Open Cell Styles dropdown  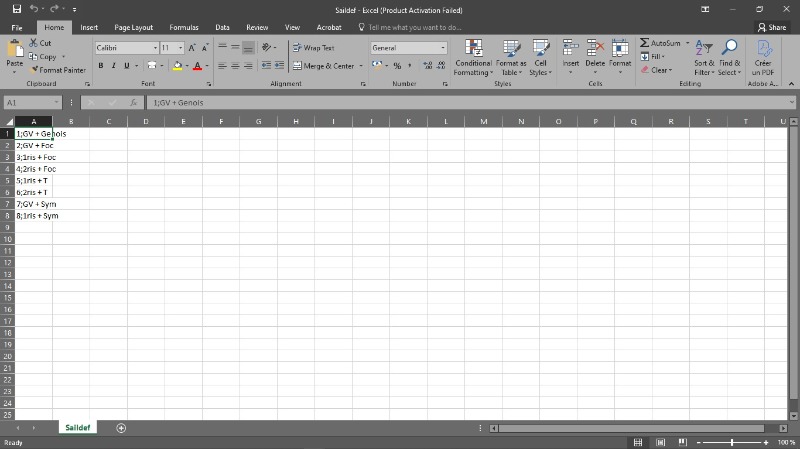pos(540,58)
